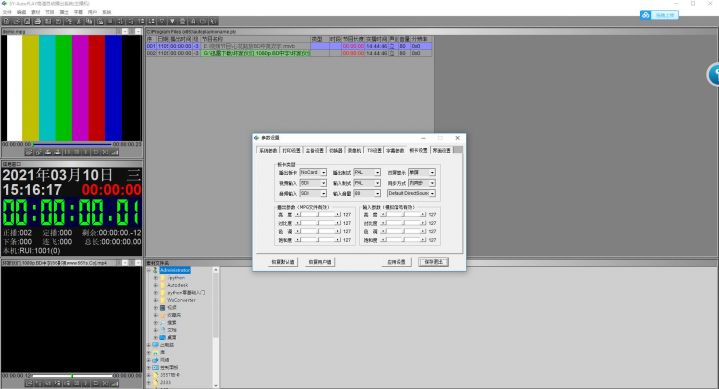Click the 恢复默认值 button

[283, 262]
